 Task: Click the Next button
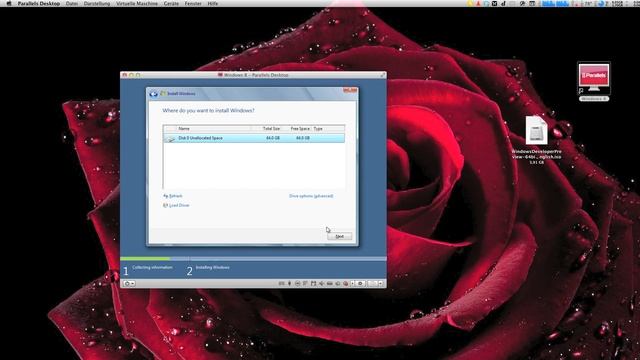click(x=339, y=236)
